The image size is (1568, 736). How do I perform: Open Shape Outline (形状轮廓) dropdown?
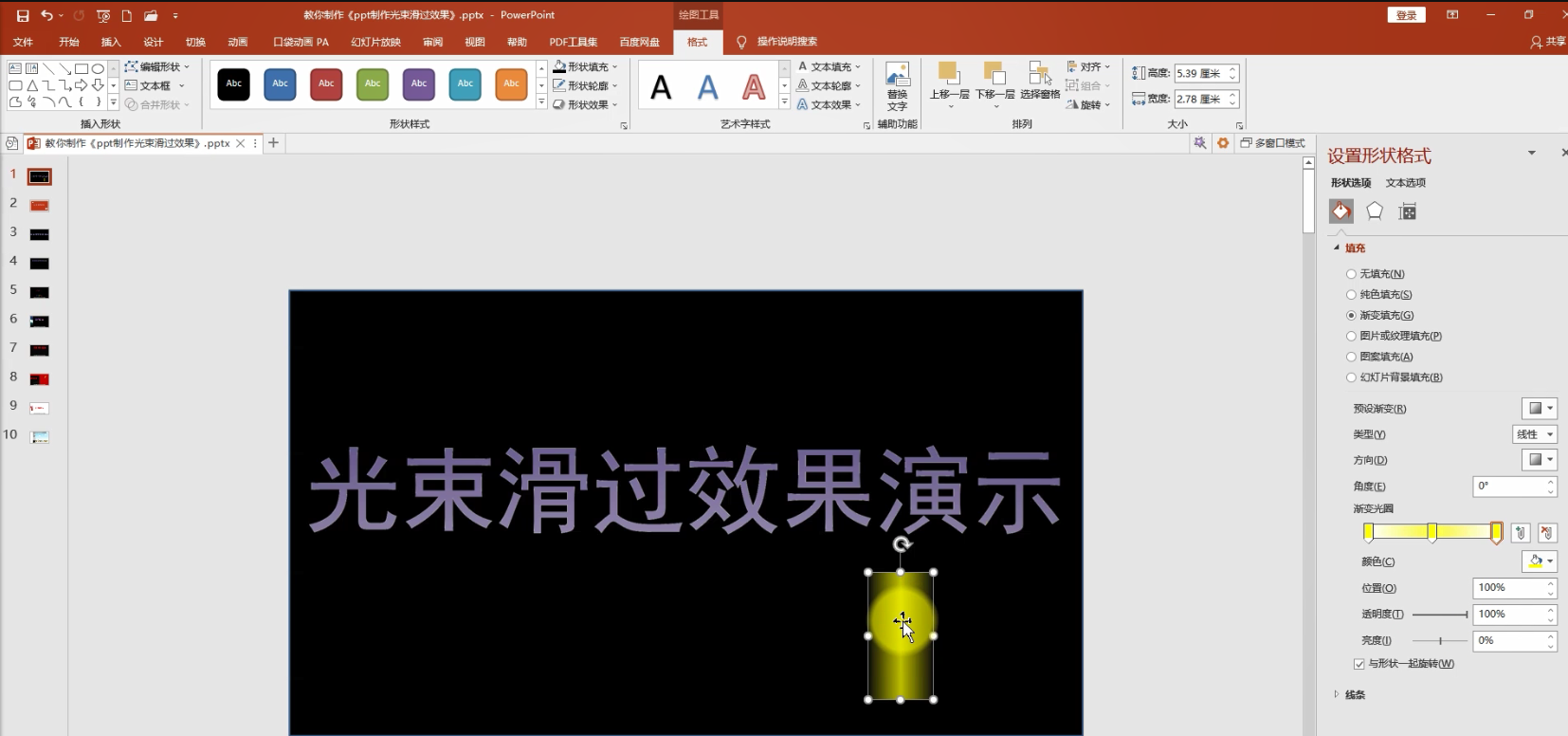[585, 86]
